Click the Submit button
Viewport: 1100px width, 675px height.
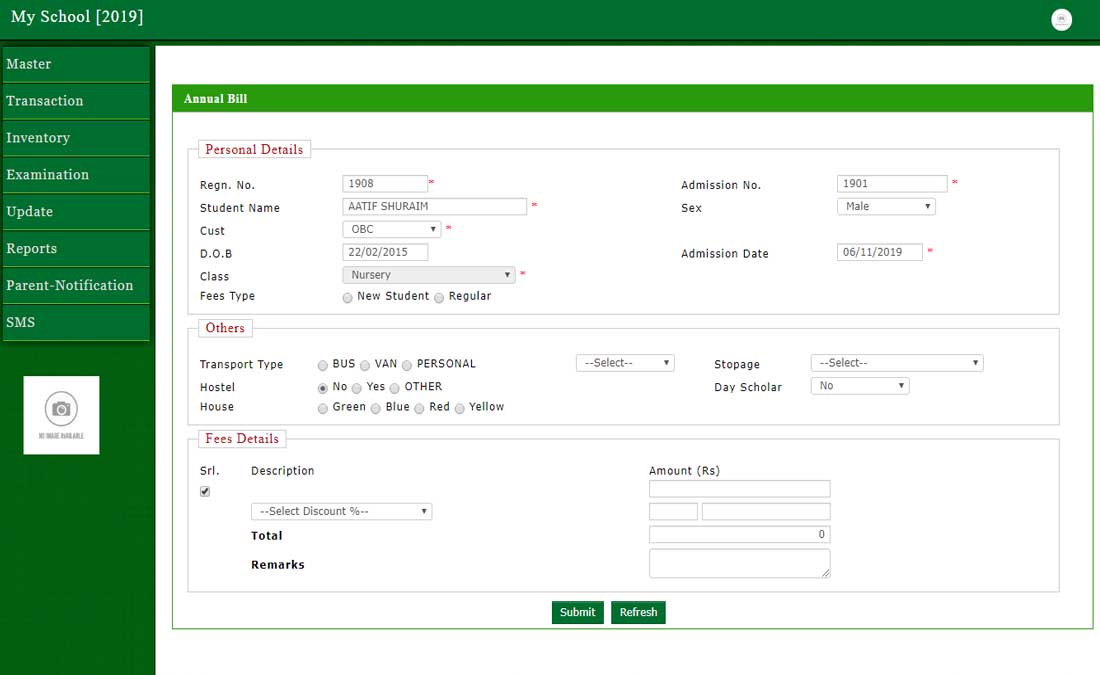click(577, 612)
